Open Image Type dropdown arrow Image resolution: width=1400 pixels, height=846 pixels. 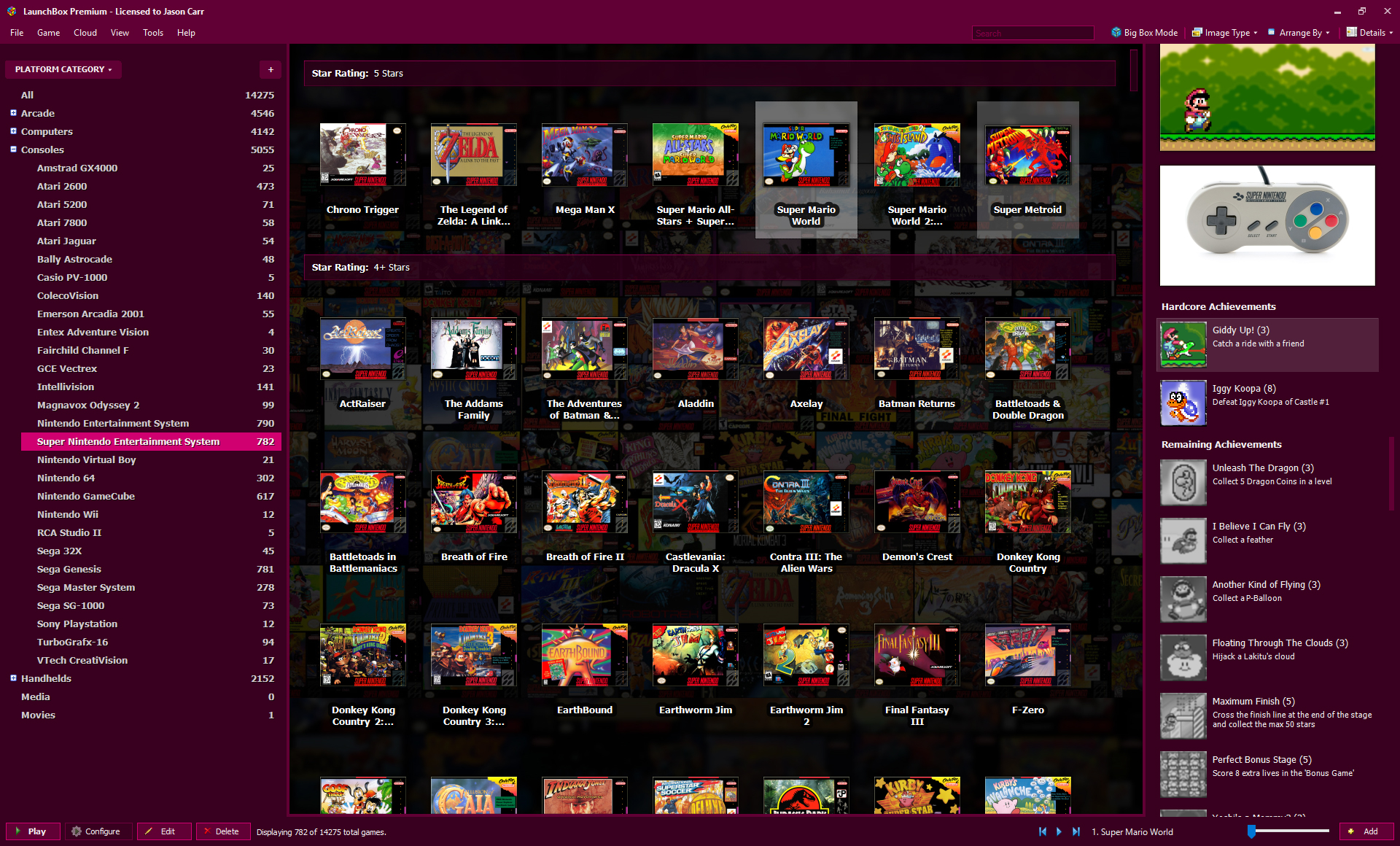[x=1256, y=33]
